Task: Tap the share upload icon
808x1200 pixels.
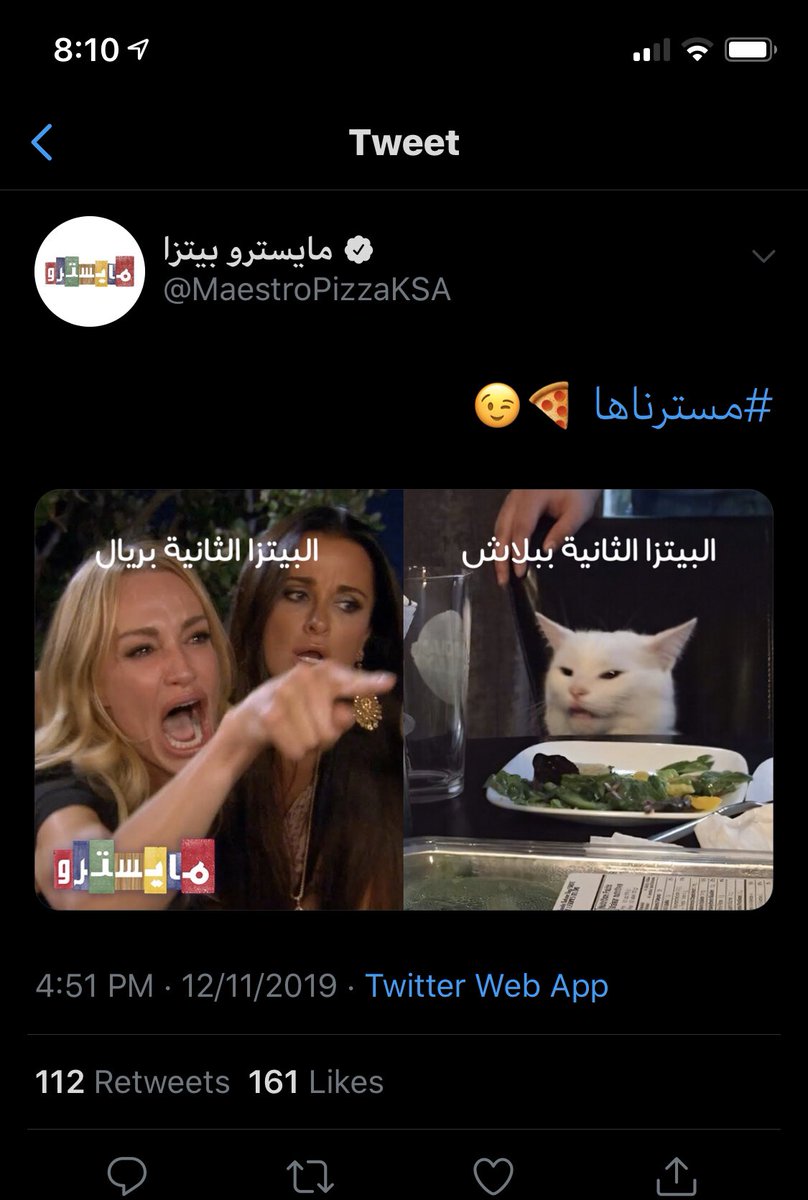Action: tap(677, 1174)
